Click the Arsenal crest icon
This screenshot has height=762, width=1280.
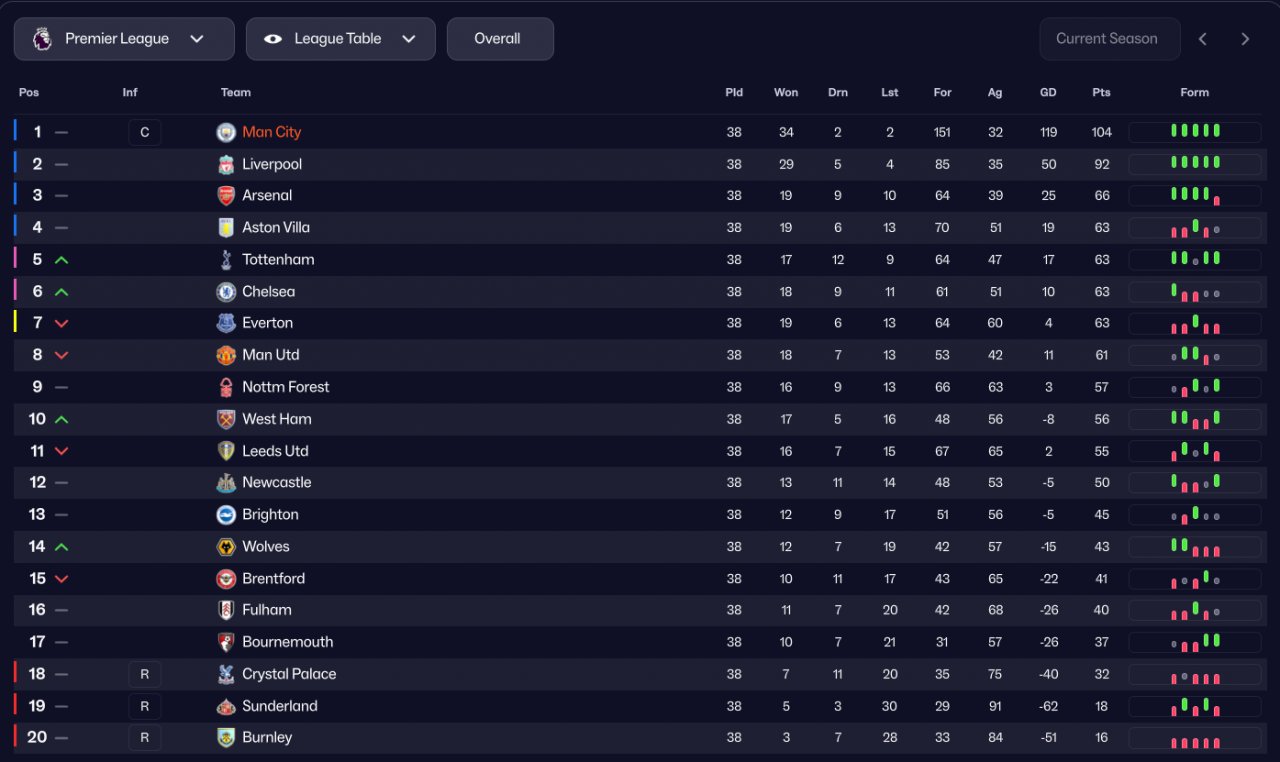click(226, 196)
